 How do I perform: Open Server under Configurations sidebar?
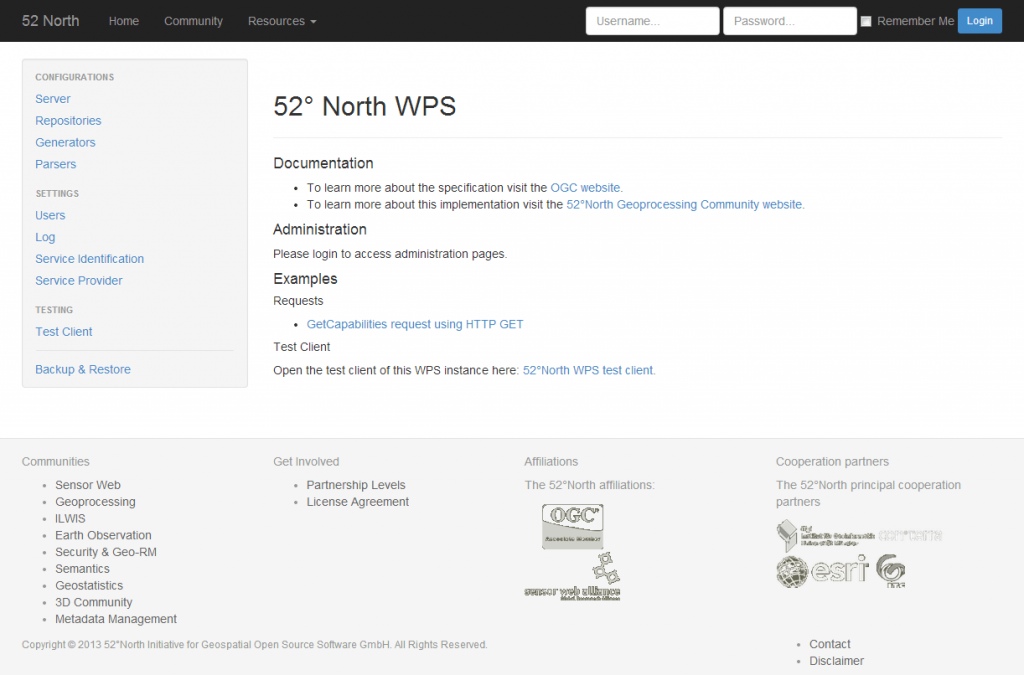click(52, 98)
